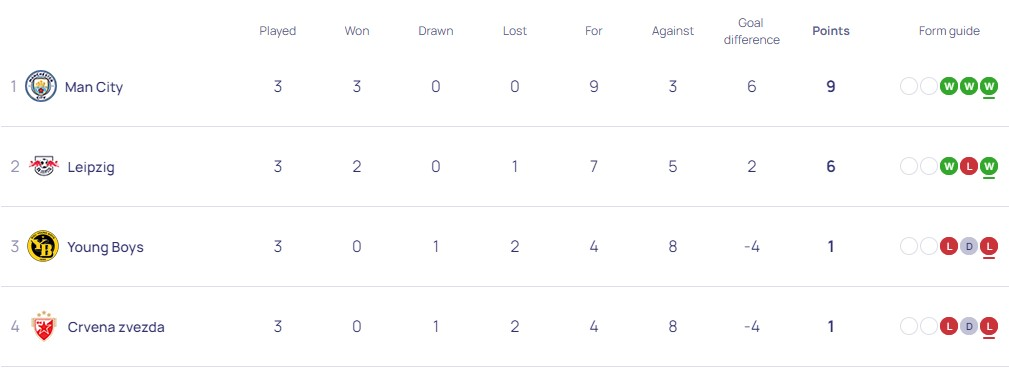This screenshot has height=380, width=1009.
Task: Select Man City's latest underlined win badge
Action: point(989,86)
